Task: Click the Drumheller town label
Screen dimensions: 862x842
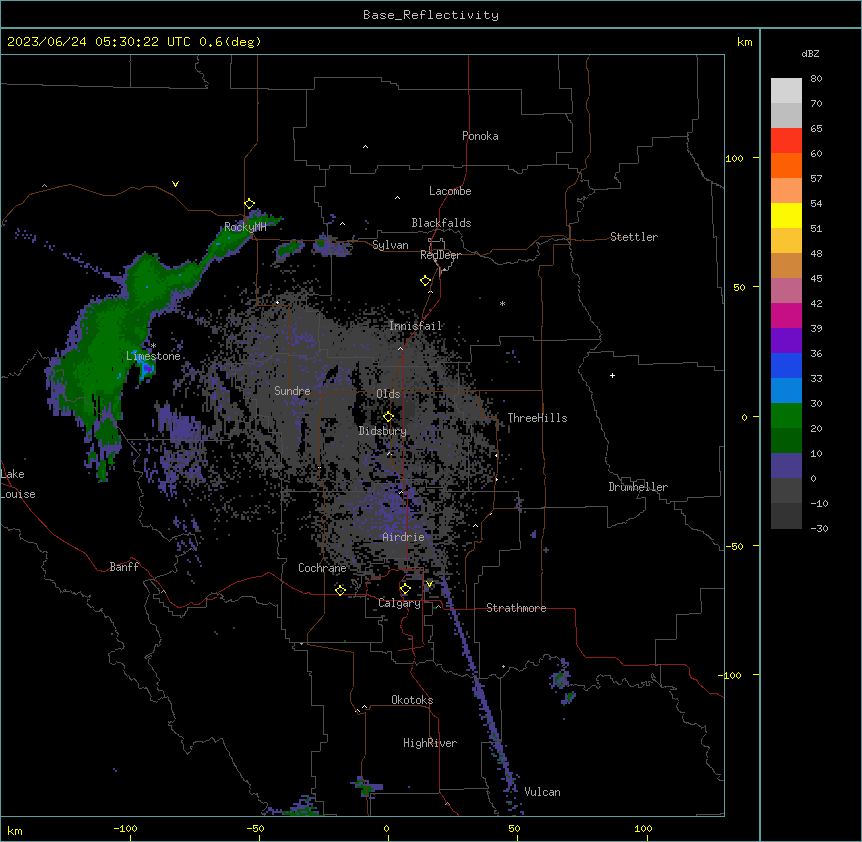Action: point(637,487)
